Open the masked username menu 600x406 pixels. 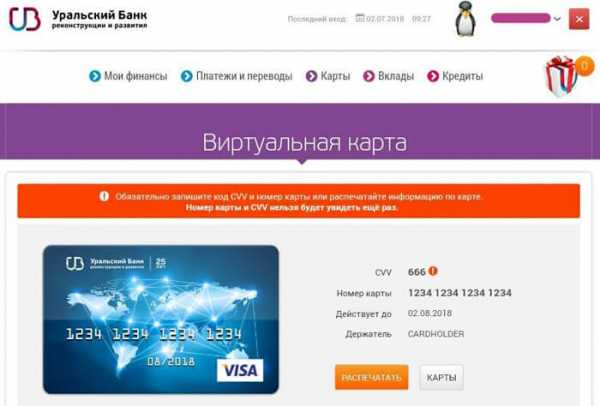point(520,18)
